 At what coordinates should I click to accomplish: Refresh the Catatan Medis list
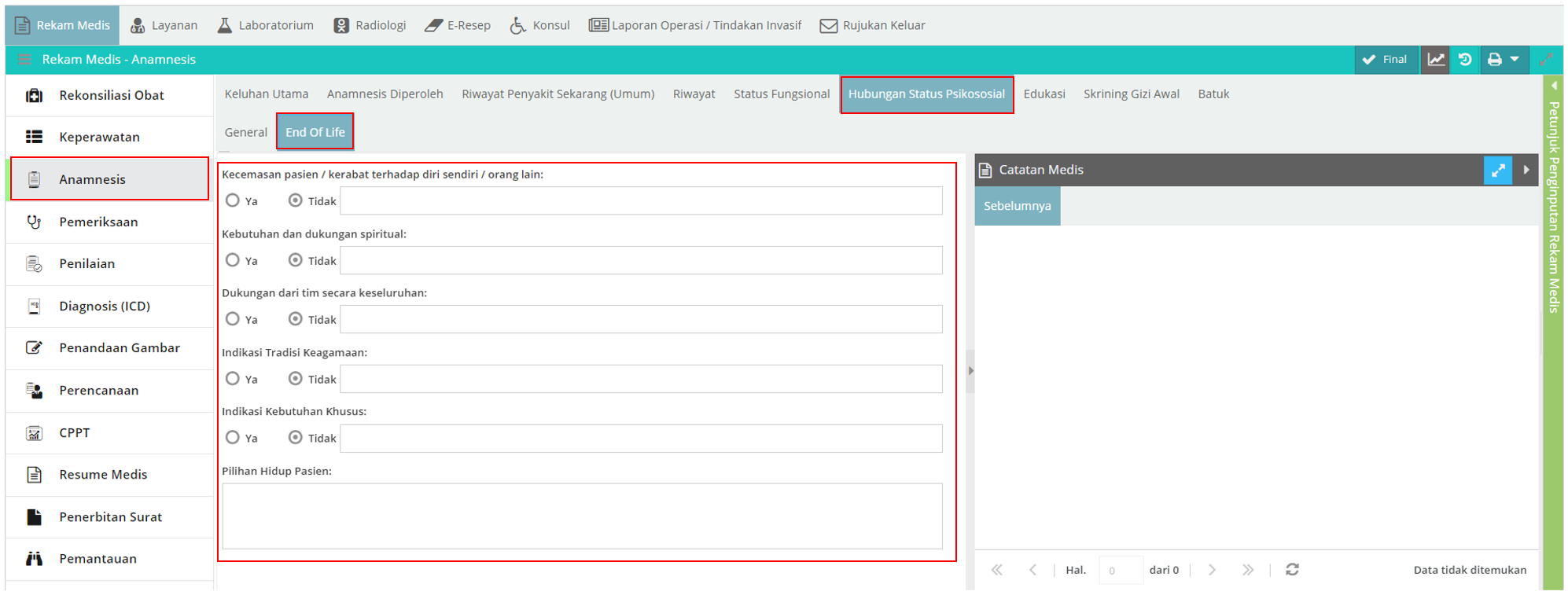[1292, 570]
